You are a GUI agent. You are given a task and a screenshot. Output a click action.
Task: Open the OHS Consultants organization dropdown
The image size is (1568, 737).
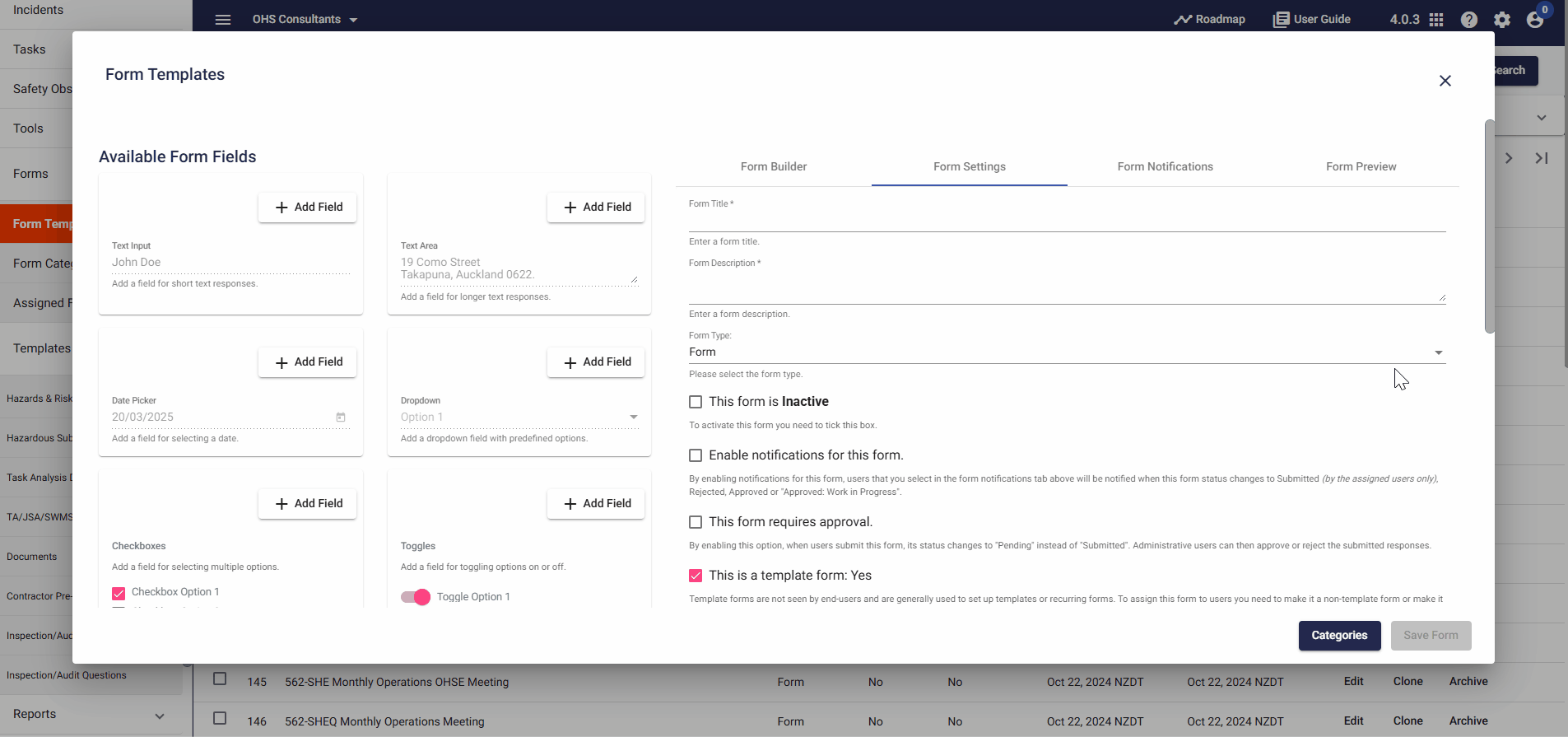point(305,20)
